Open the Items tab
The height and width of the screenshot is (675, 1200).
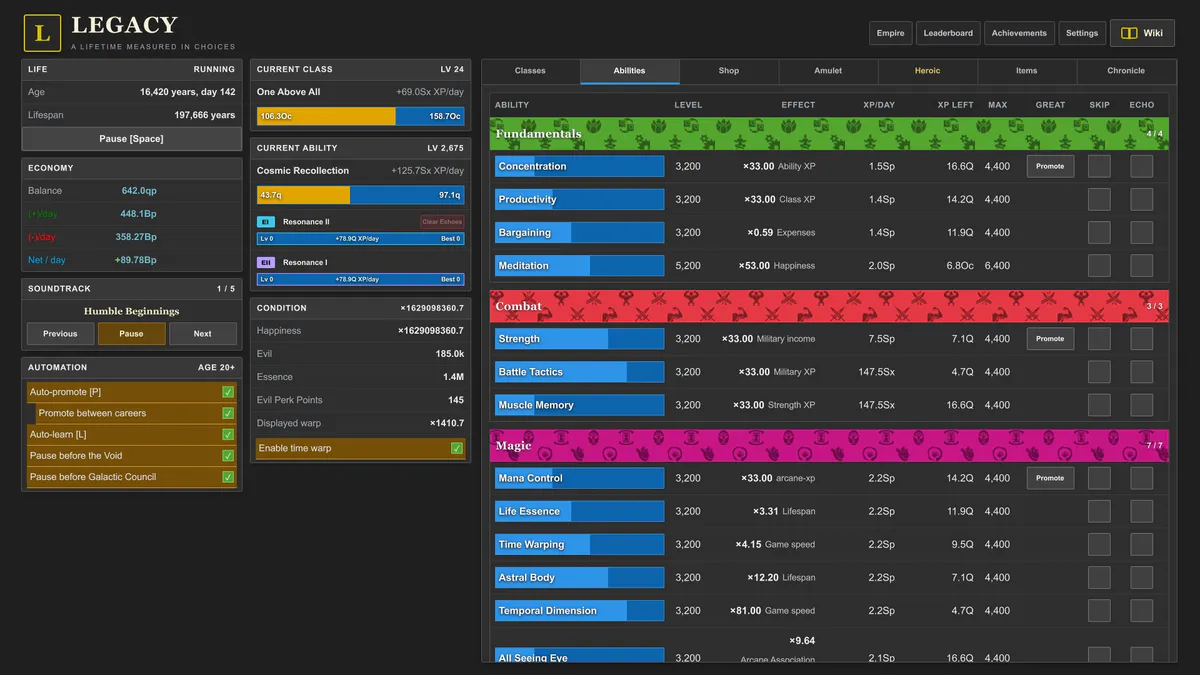1027,71
